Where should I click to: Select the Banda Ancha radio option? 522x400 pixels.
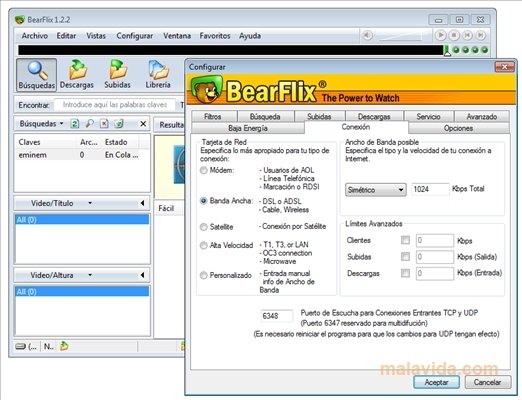coord(203,201)
